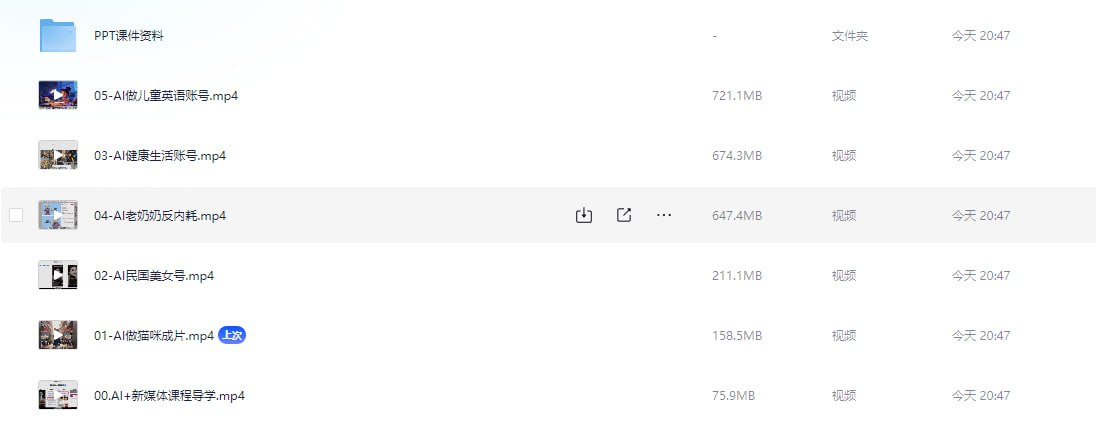The height and width of the screenshot is (428, 1096).
Task: Download the 04-AI老奶奶反内耗.mp4 file
Action: click(584, 215)
